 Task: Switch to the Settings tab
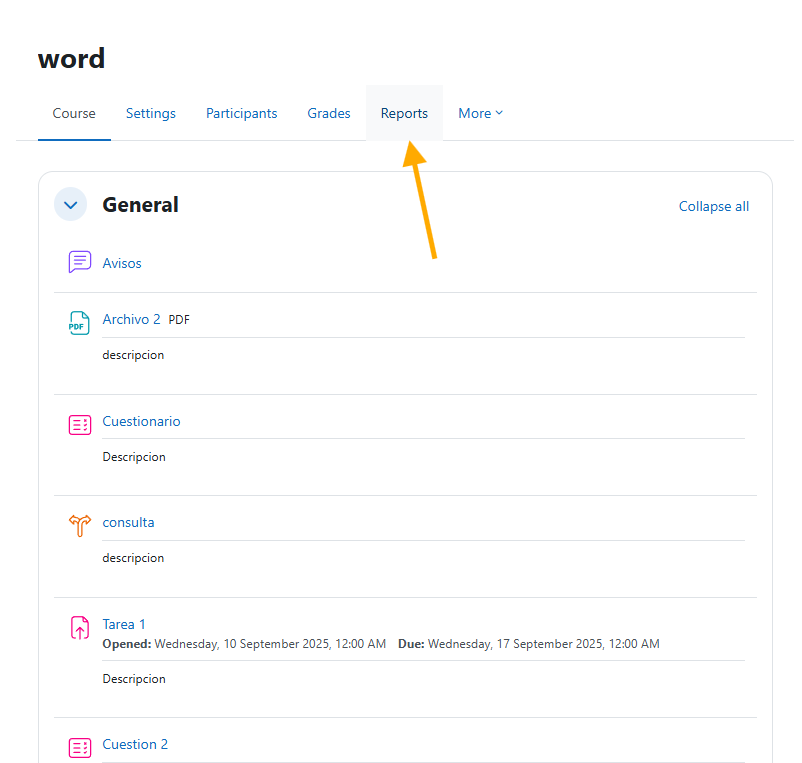150,113
